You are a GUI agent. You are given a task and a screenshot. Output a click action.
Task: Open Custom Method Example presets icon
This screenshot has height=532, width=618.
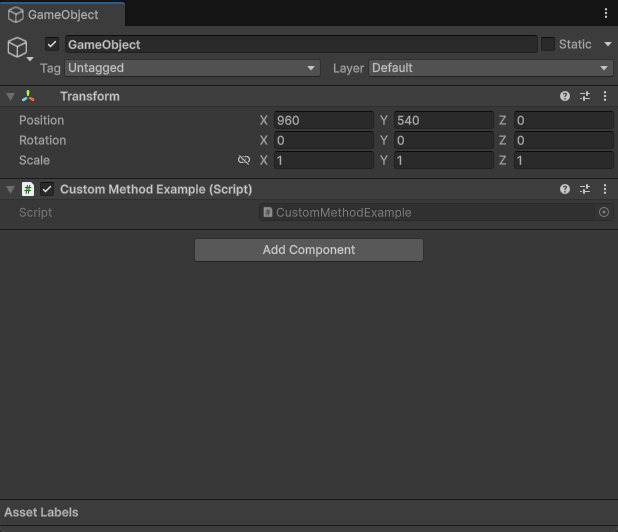pos(585,189)
